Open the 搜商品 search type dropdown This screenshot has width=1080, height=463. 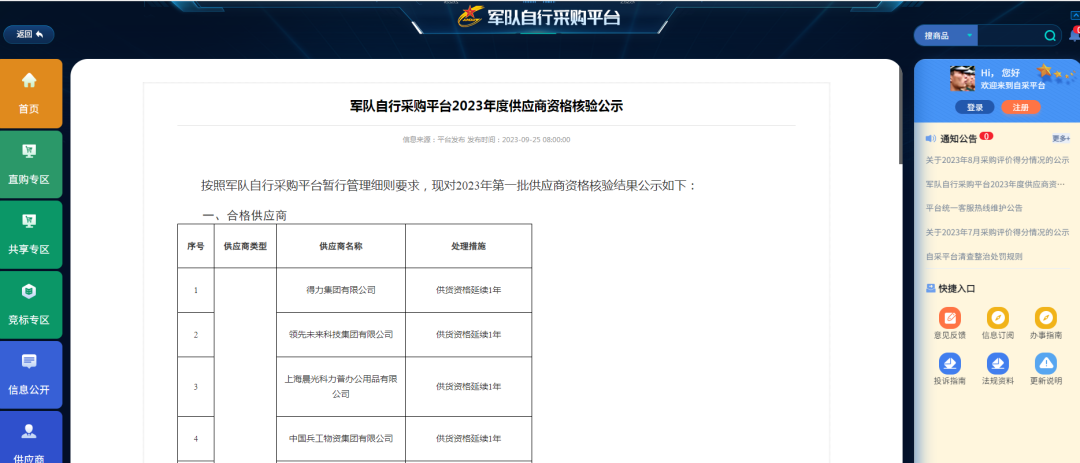(x=946, y=36)
